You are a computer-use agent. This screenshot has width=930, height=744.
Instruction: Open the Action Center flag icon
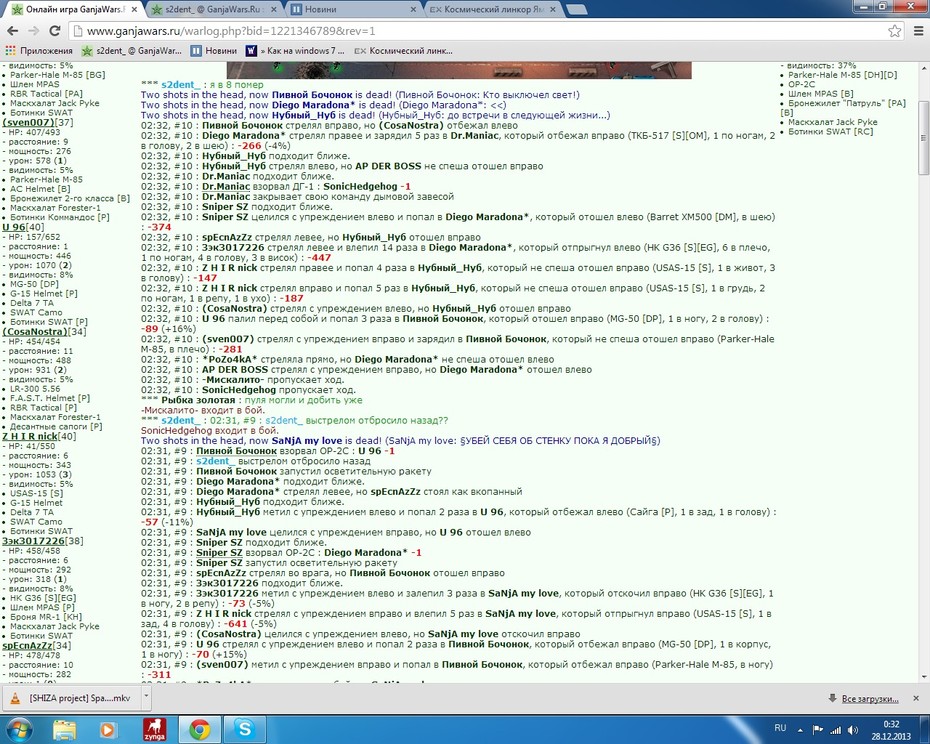tap(818, 730)
